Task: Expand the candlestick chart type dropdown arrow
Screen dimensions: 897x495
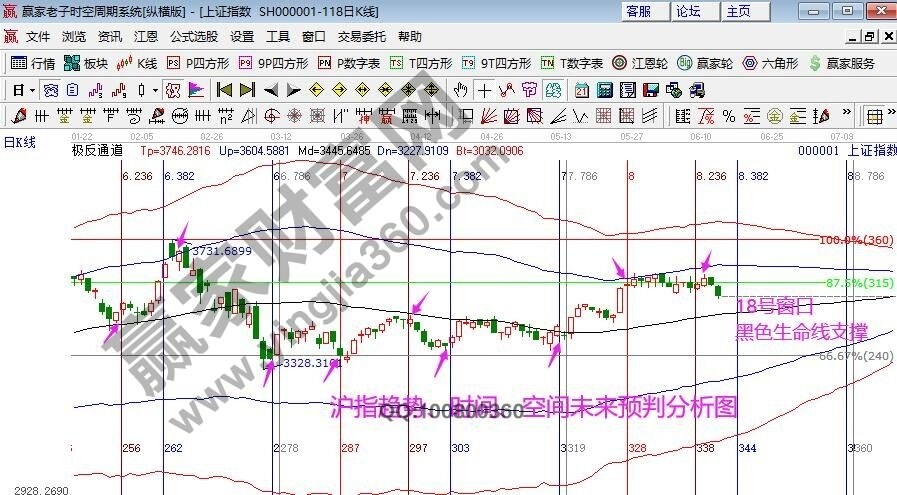Action: [x=155, y=90]
